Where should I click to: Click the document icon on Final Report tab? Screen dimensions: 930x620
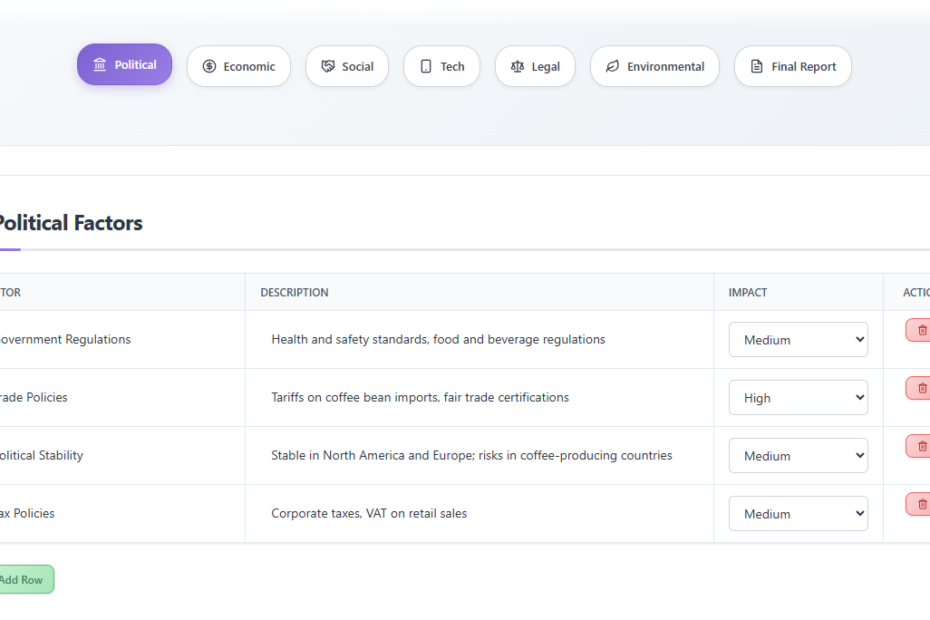coord(756,67)
